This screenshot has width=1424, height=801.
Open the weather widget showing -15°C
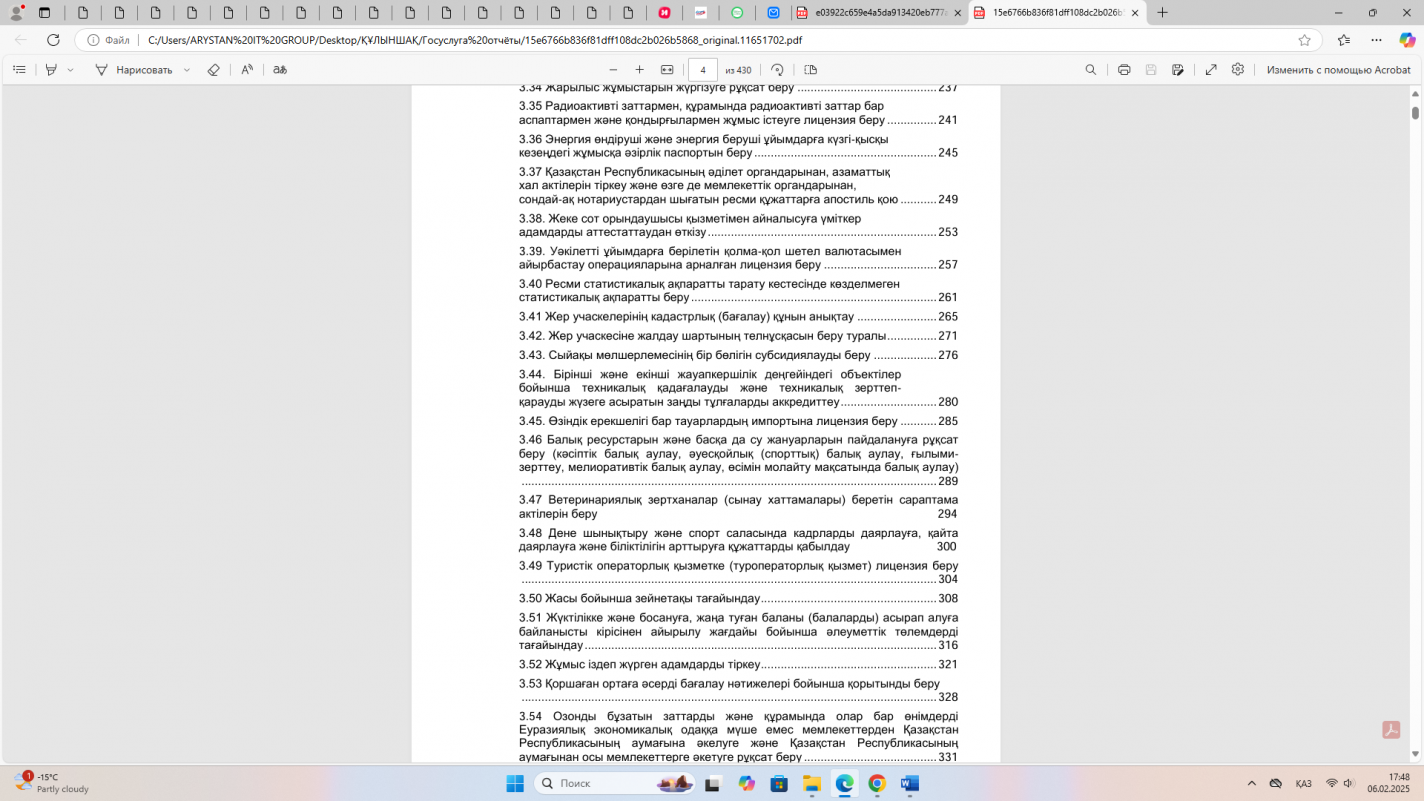click(x=52, y=783)
